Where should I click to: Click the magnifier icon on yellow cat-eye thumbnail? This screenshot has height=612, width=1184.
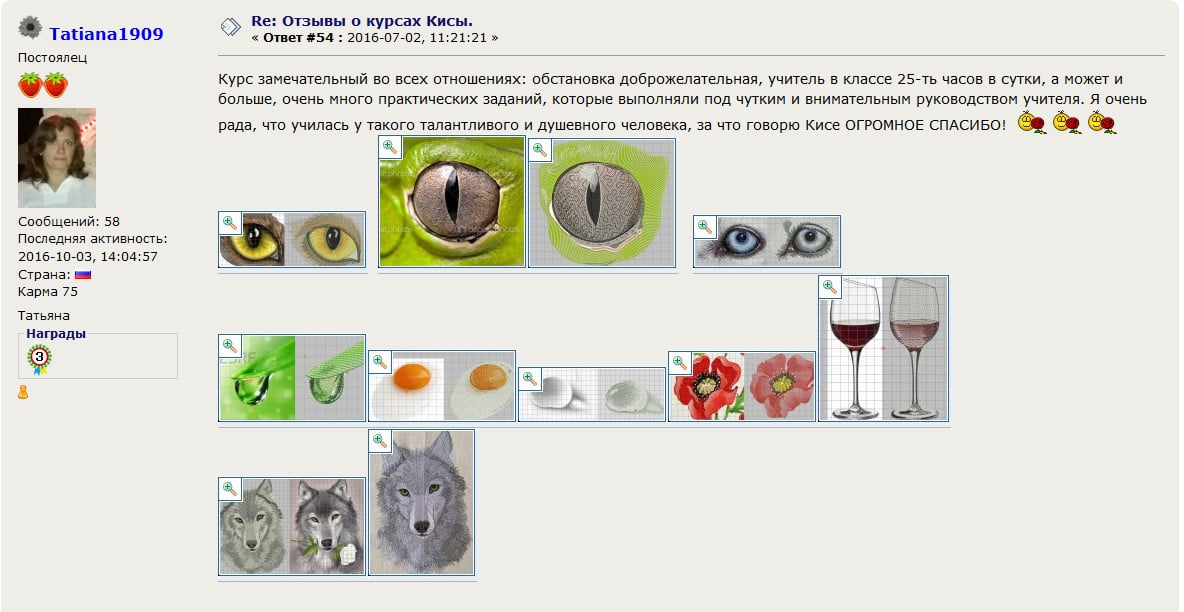(x=230, y=223)
